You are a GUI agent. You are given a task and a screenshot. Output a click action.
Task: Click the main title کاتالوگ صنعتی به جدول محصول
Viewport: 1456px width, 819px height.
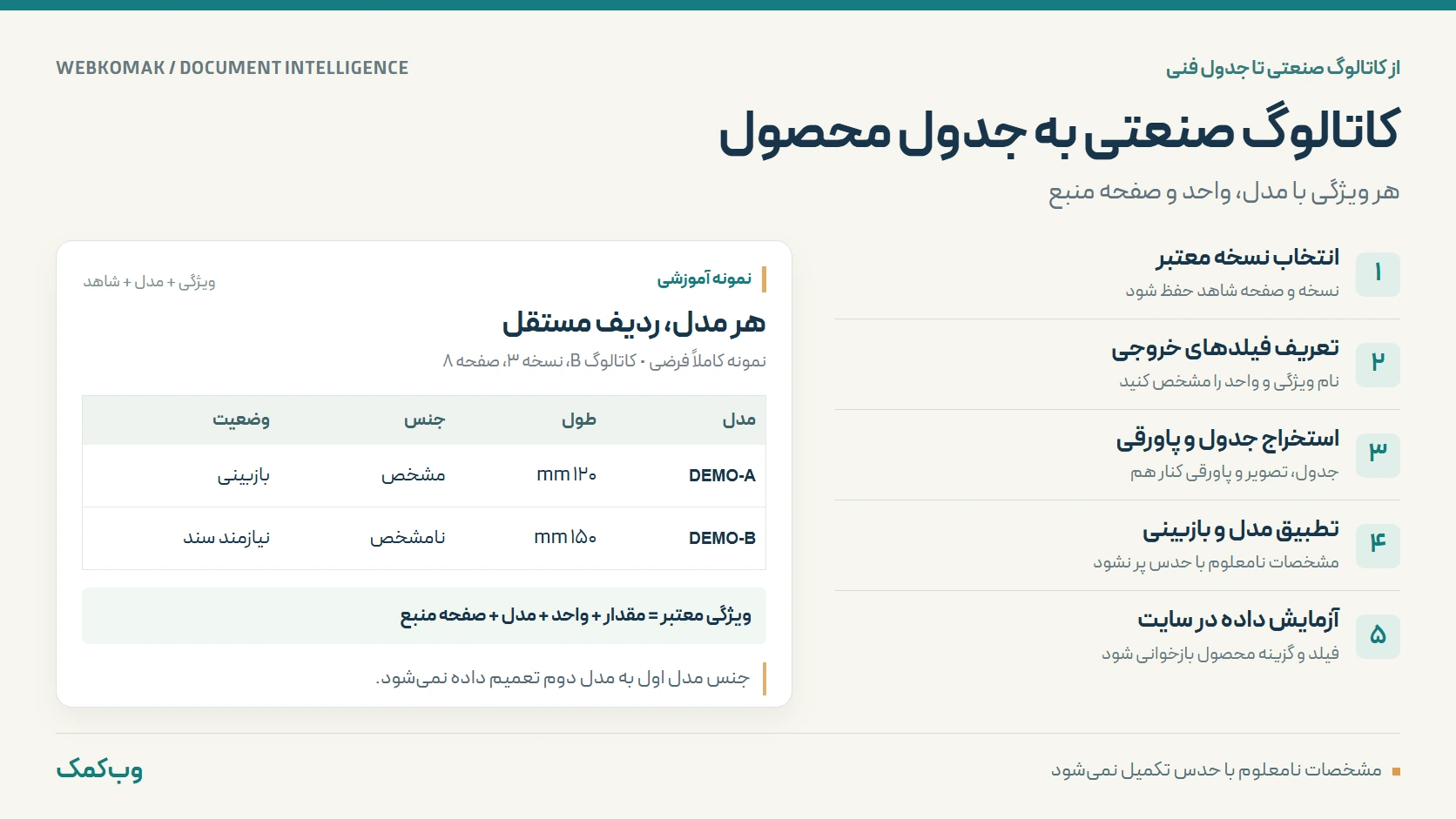coord(1059,131)
